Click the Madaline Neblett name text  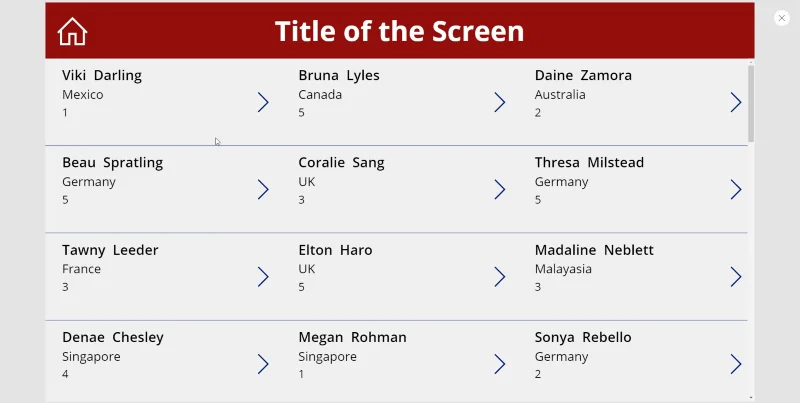tap(594, 250)
